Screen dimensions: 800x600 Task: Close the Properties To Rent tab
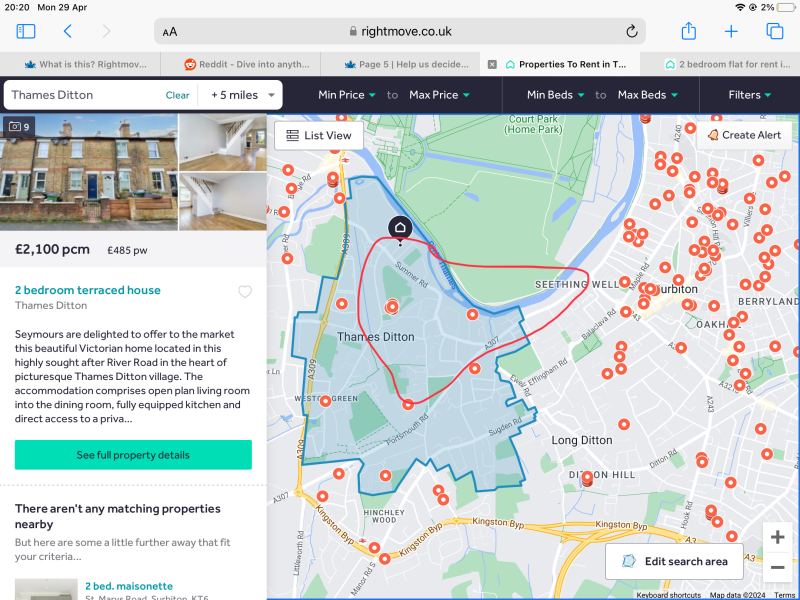(492, 64)
